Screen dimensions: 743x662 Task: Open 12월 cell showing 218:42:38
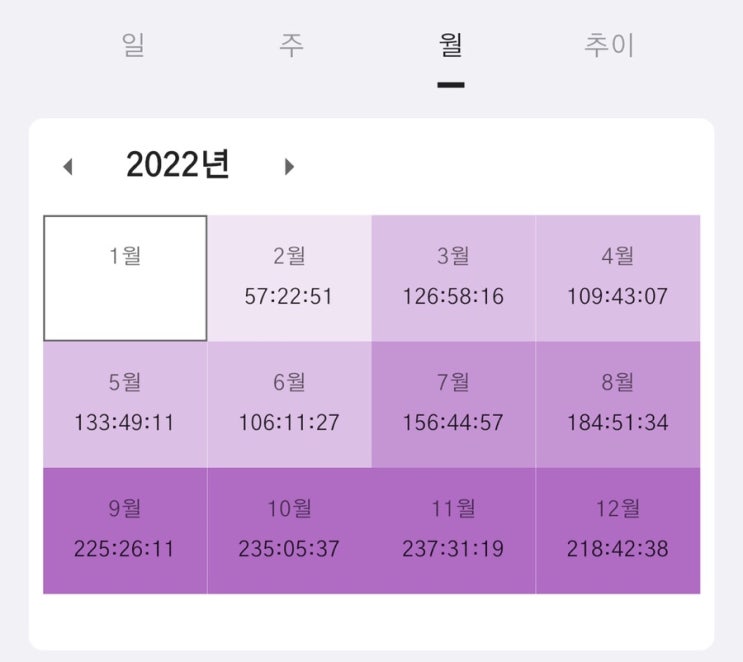[617, 530]
